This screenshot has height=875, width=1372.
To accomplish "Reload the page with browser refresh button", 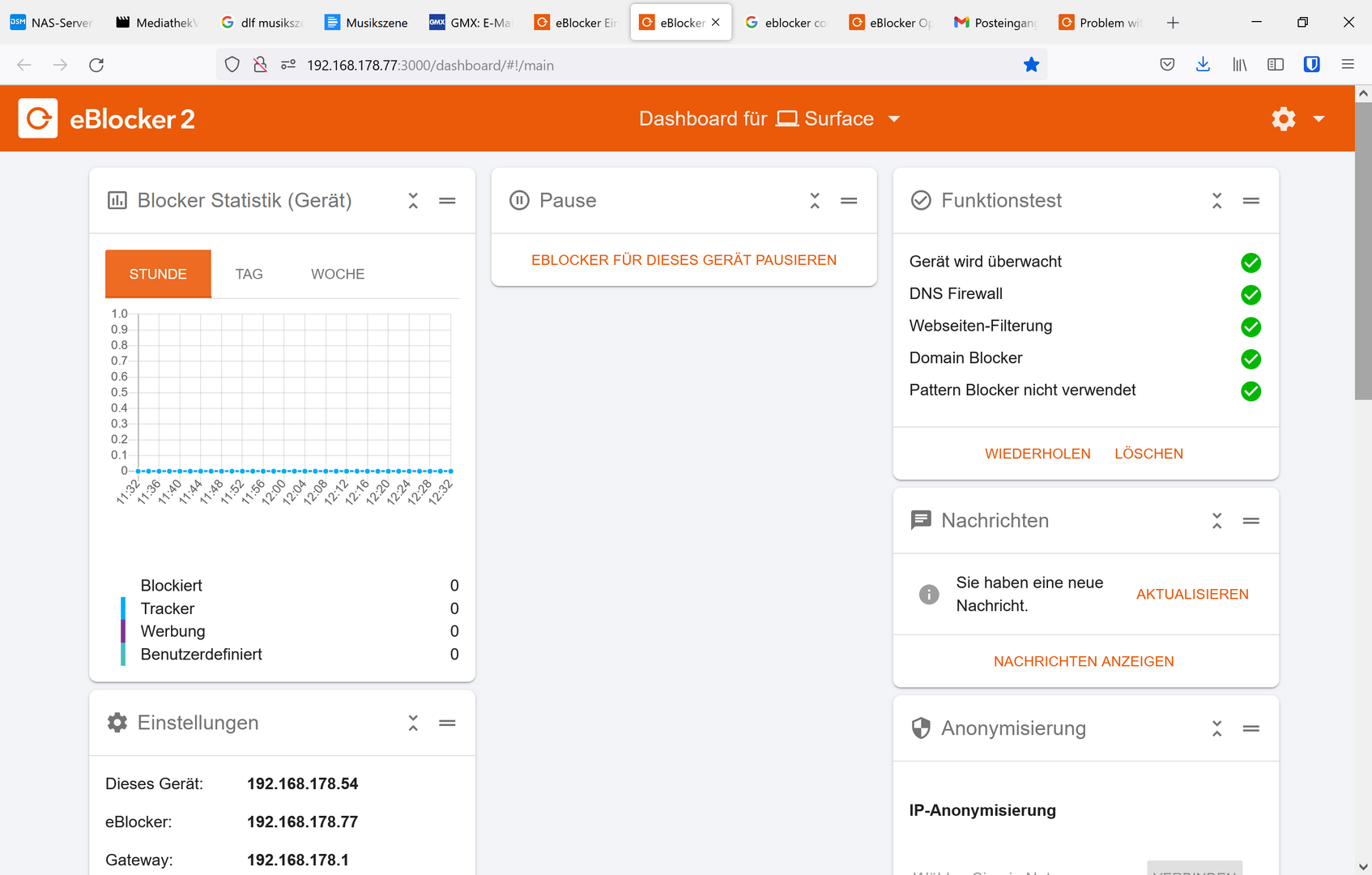I will (x=96, y=65).
